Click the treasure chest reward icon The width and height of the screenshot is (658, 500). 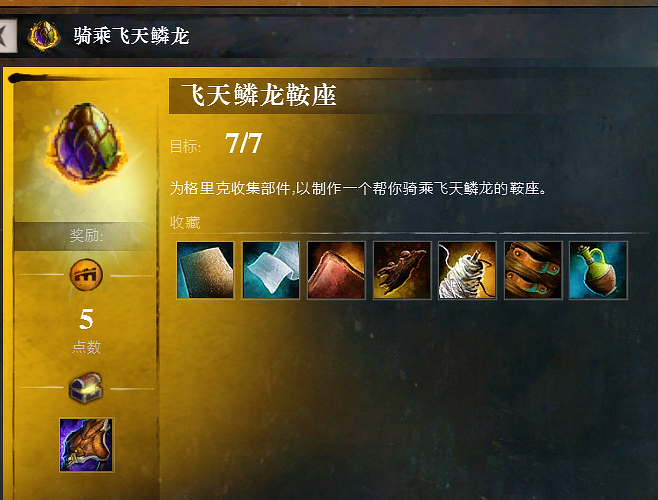pos(86,387)
